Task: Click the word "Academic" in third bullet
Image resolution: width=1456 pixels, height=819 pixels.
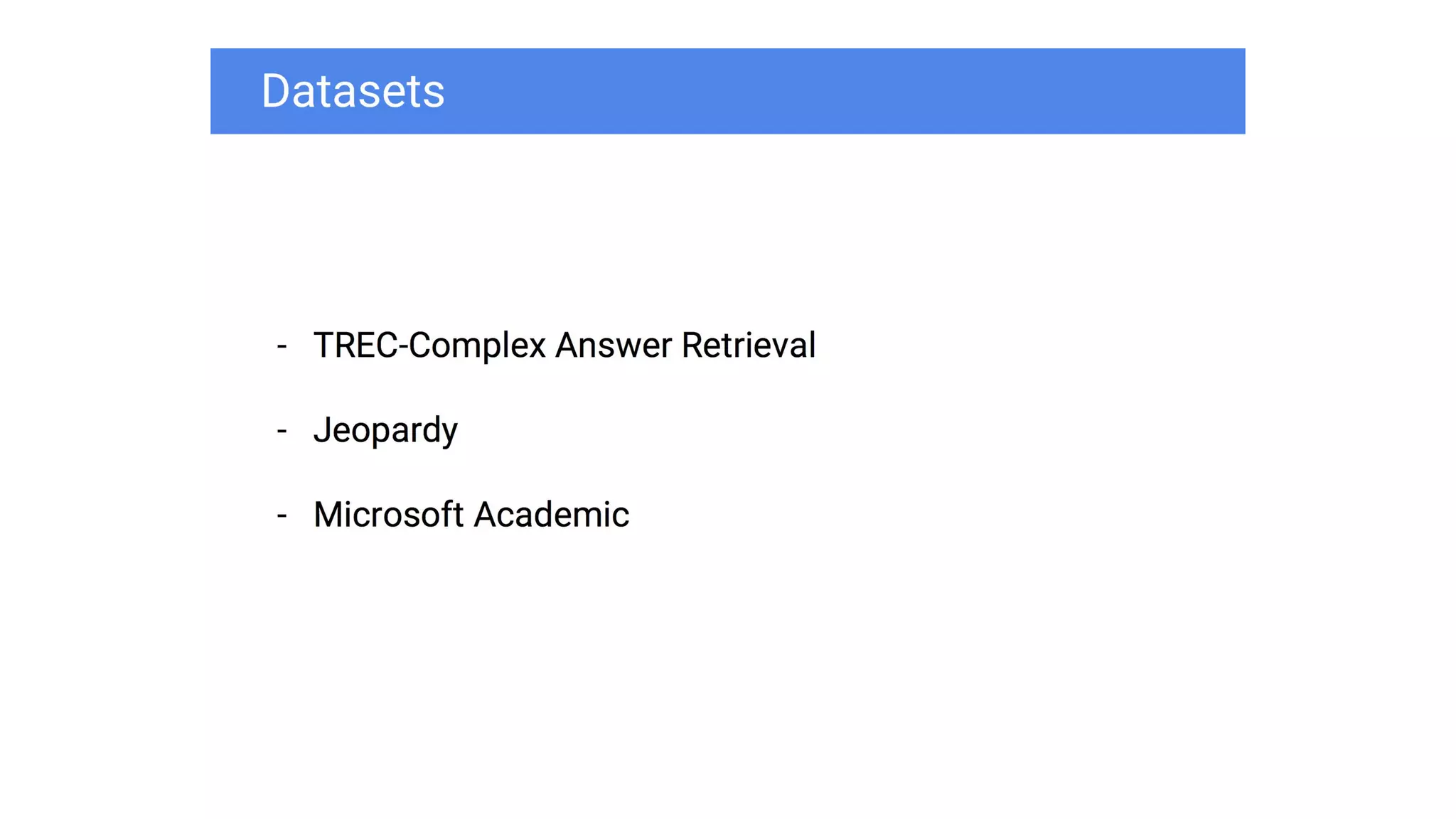Action: [551, 515]
